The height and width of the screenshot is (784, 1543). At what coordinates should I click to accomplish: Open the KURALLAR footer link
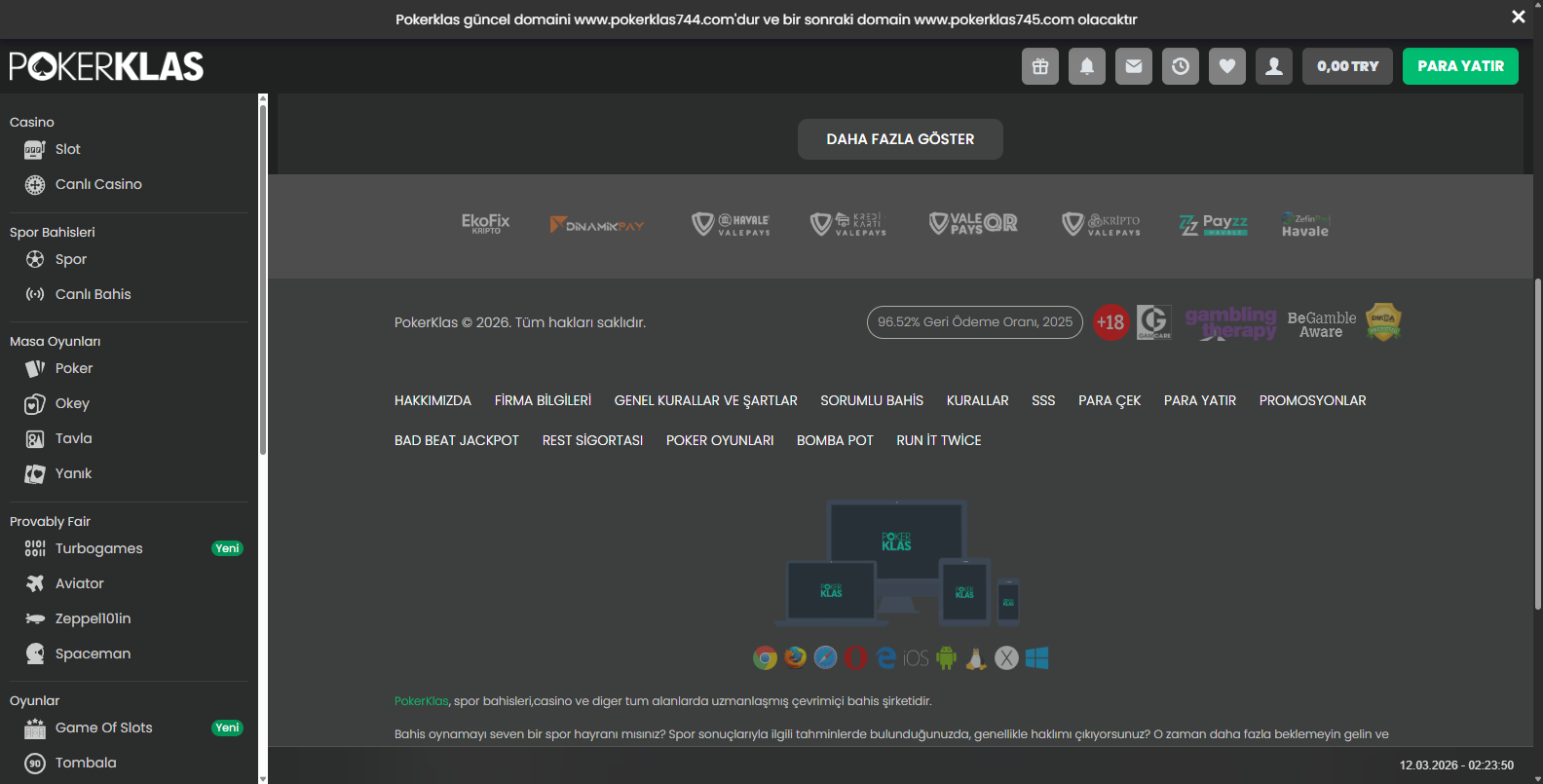tap(978, 400)
